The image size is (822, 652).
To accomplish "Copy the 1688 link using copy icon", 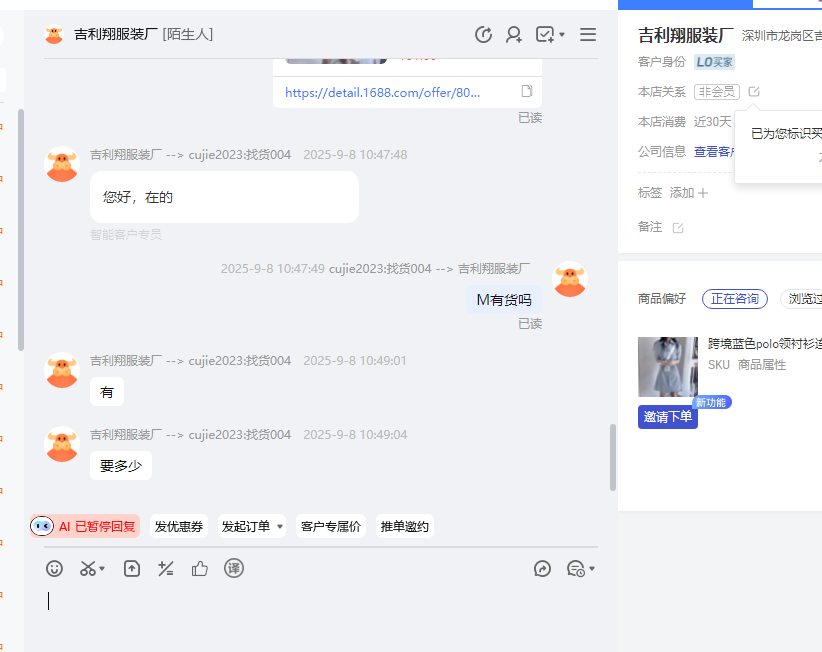I will pyautogui.click(x=527, y=92).
